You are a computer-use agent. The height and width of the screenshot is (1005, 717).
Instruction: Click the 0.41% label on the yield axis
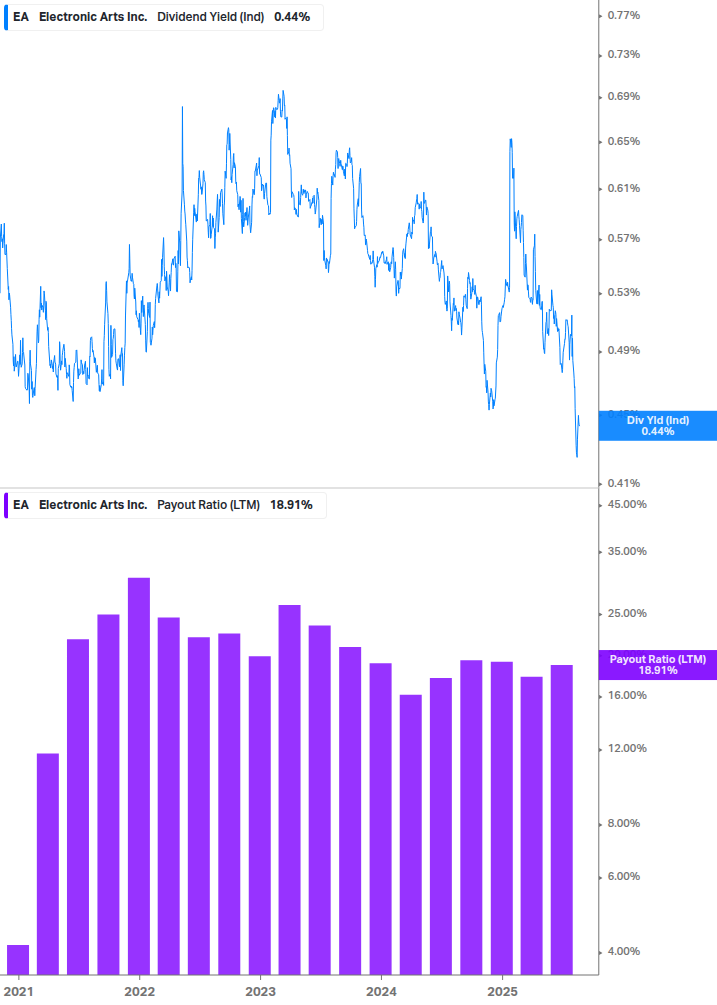tap(623, 483)
